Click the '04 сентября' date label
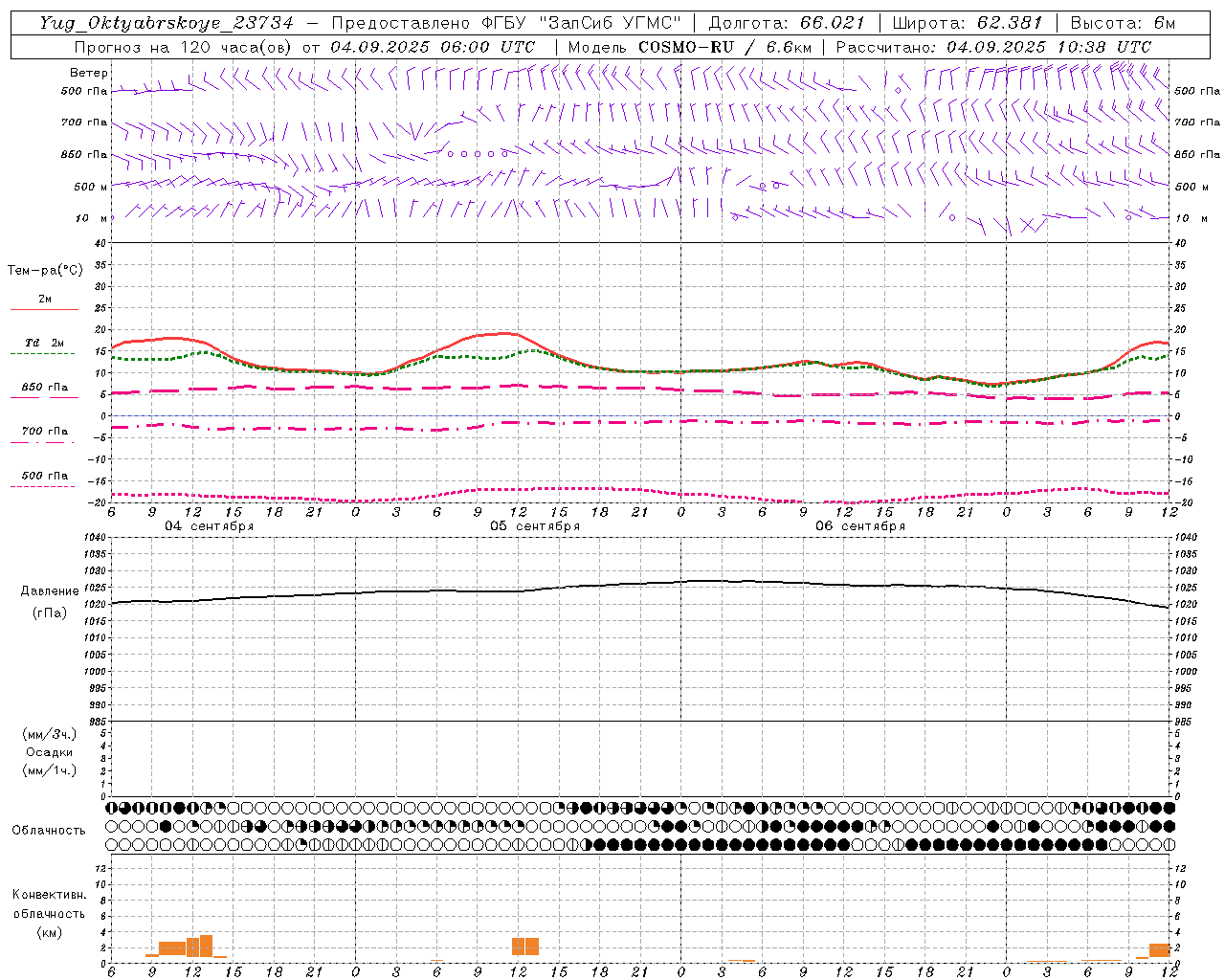Image resolution: width=1225 pixels, height=980 pixels. click(210, 526)
